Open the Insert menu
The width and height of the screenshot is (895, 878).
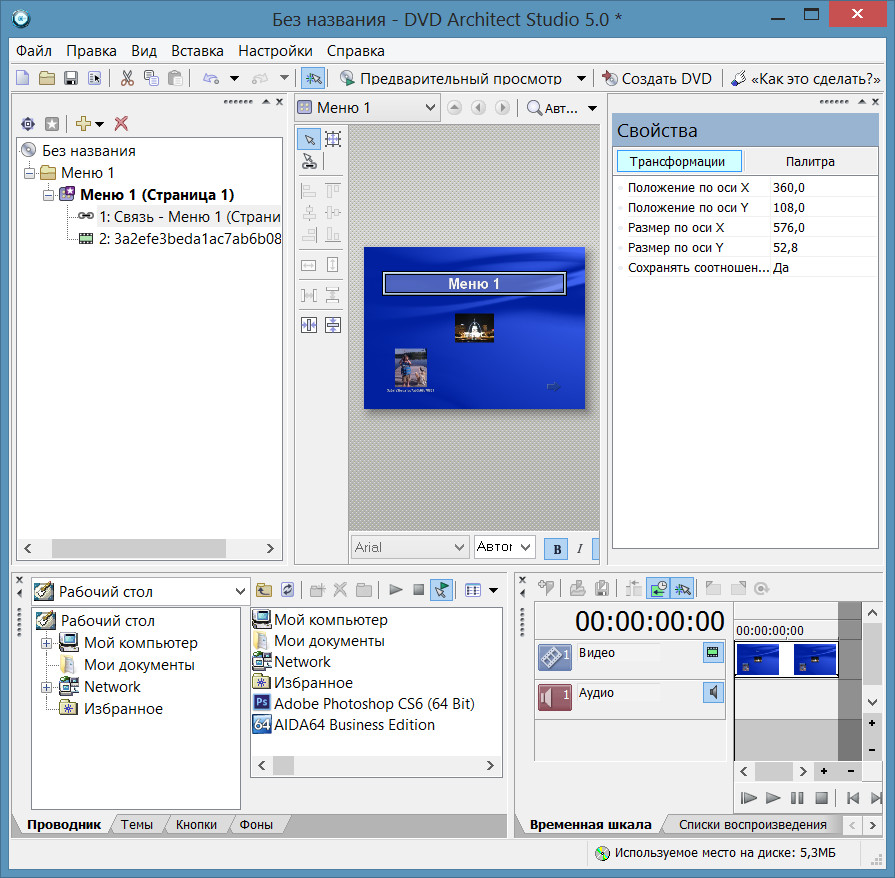(197, 50)
